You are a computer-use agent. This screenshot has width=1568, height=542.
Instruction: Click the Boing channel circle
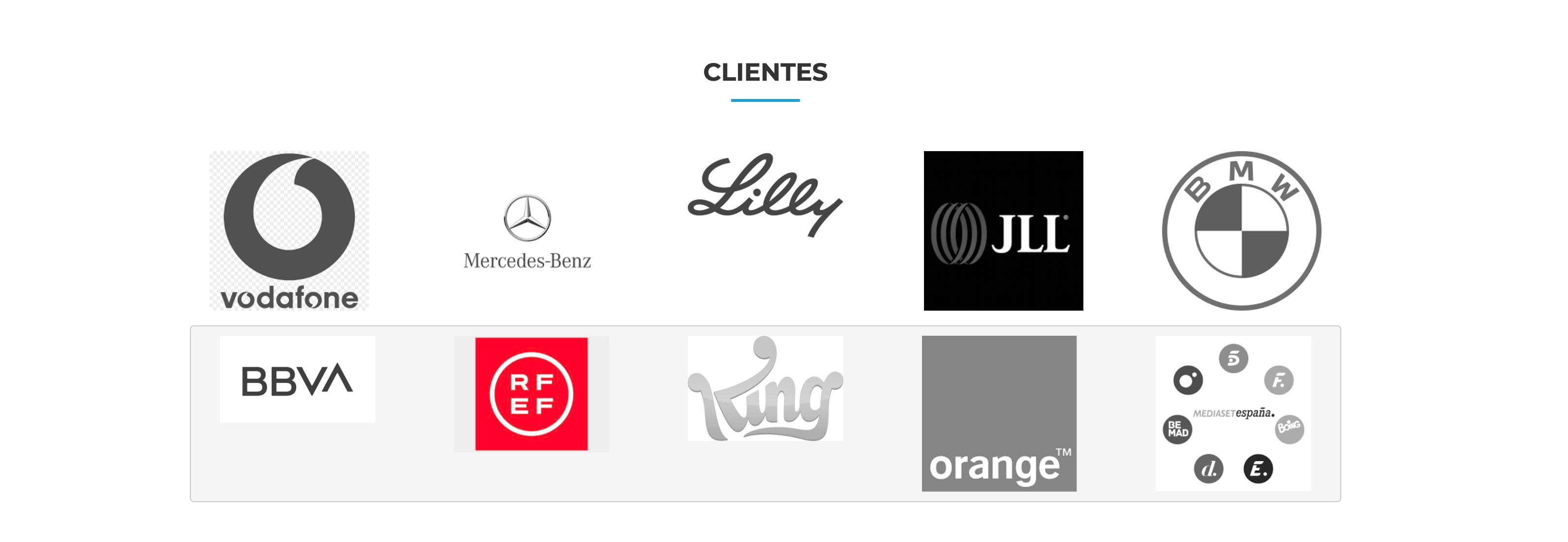1289,429
